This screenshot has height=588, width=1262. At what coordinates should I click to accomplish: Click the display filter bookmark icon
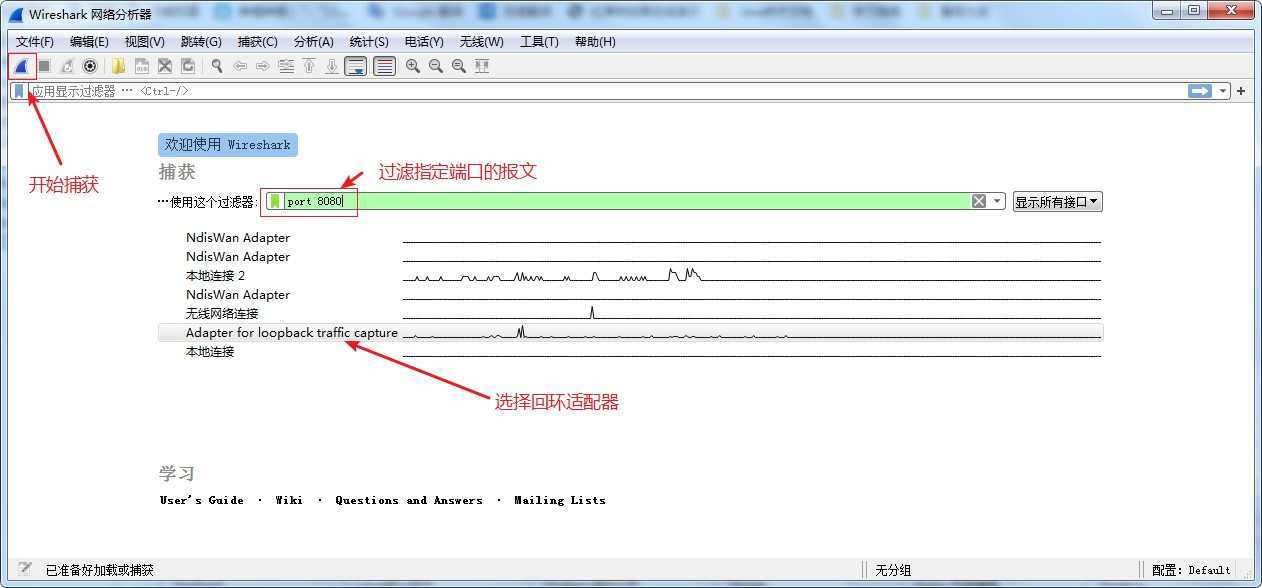pyautogui.click(x=19, y=91)
